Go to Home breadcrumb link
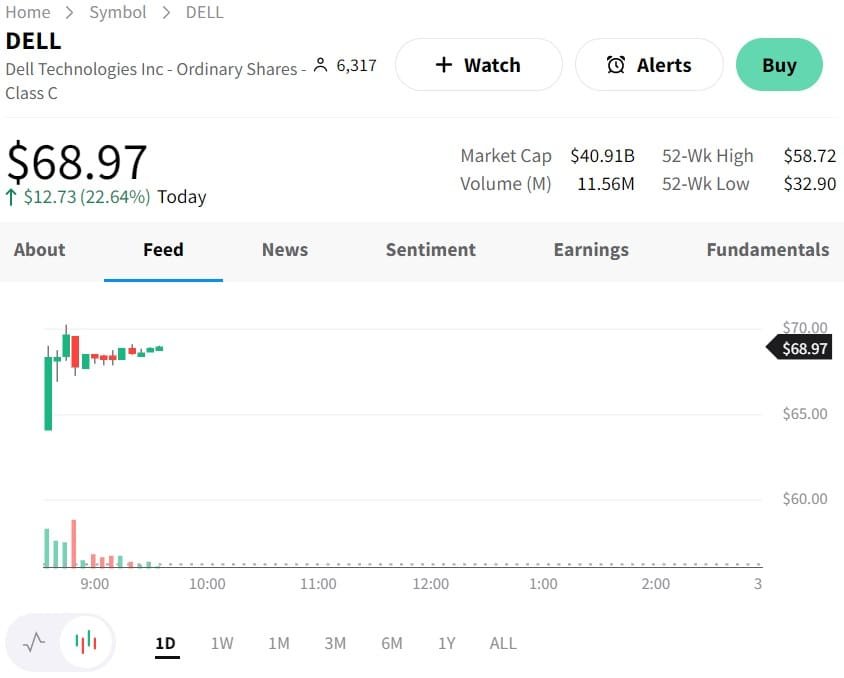The image size is (844, 678). pyautogui.click(x=28, y=12)
